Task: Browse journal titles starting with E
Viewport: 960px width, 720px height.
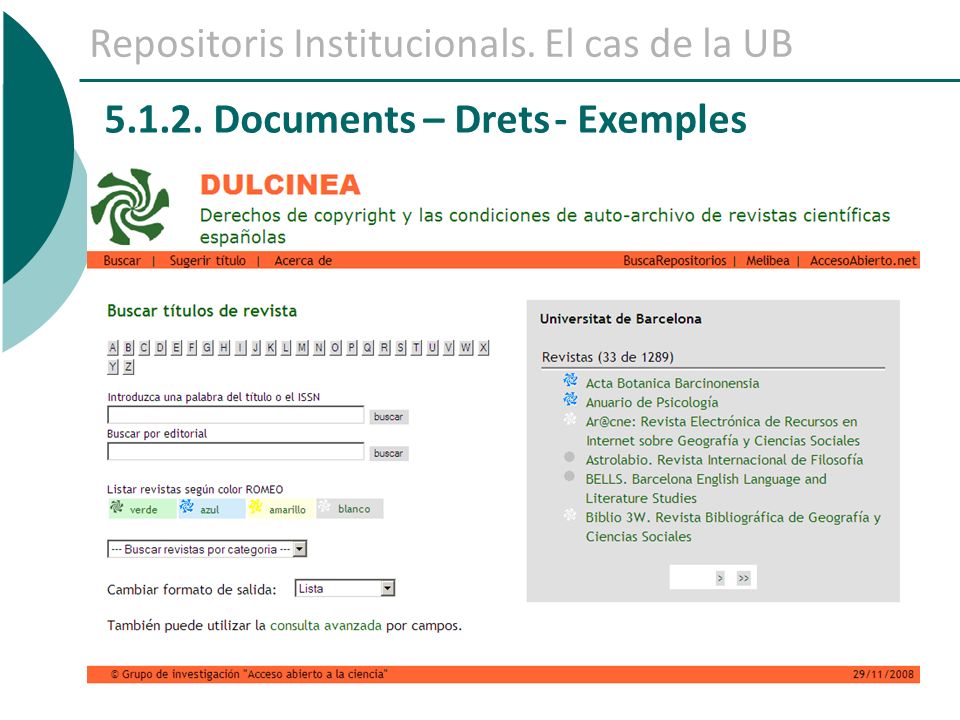Action: coord(176,348)
